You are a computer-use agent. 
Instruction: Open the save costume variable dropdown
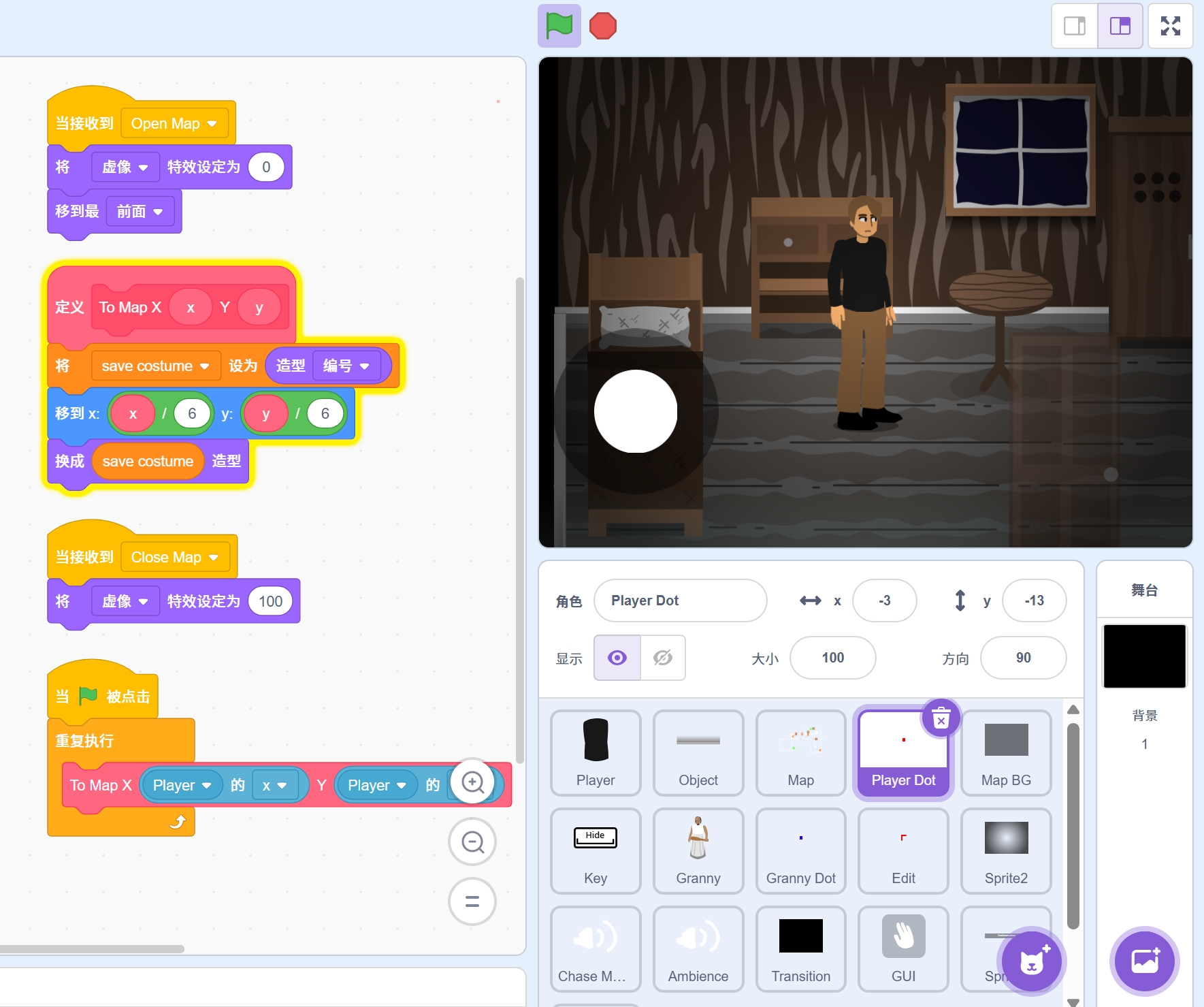(x=204, y=366)
